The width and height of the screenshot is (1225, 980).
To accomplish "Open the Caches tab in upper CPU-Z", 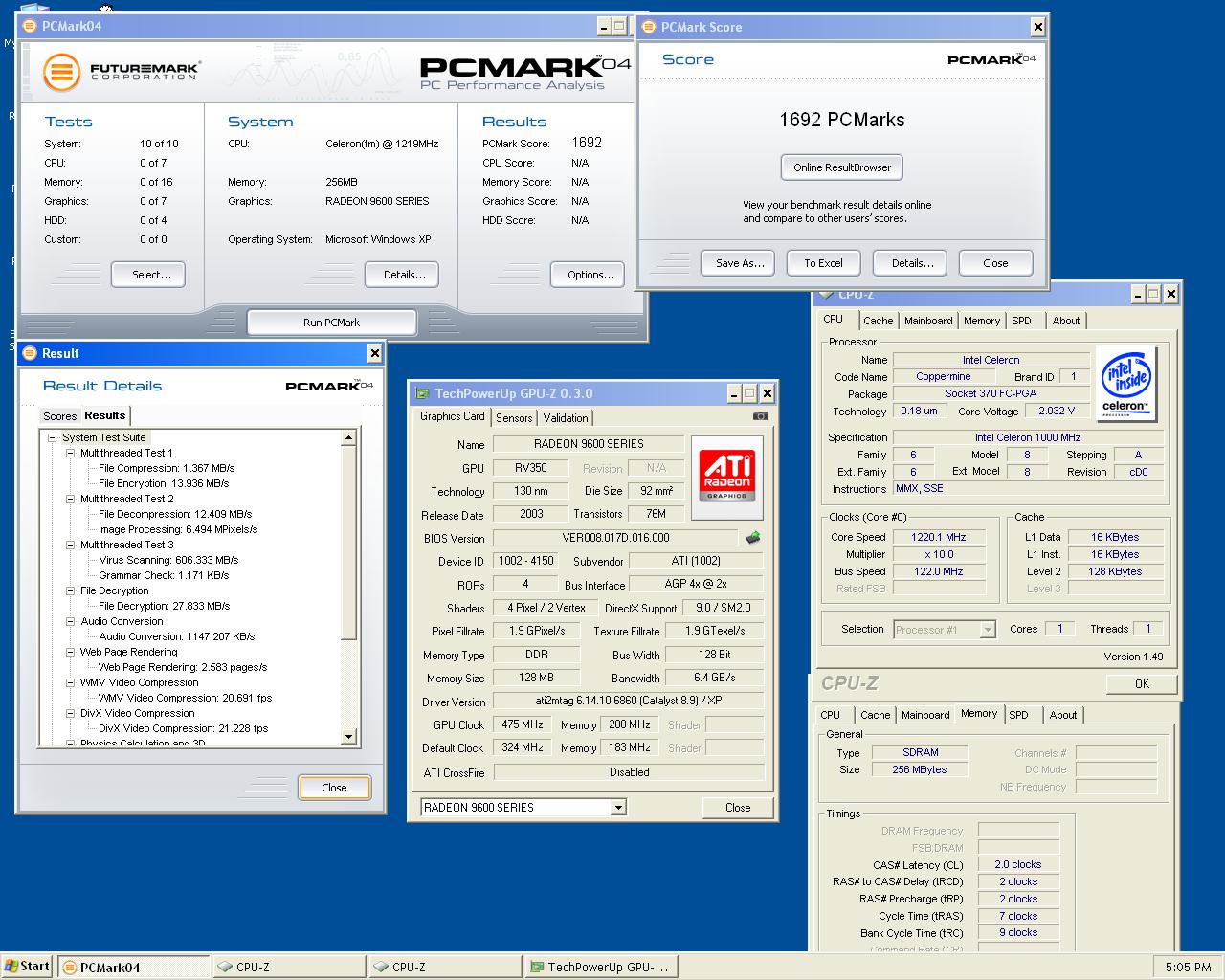I will point(878,321).
